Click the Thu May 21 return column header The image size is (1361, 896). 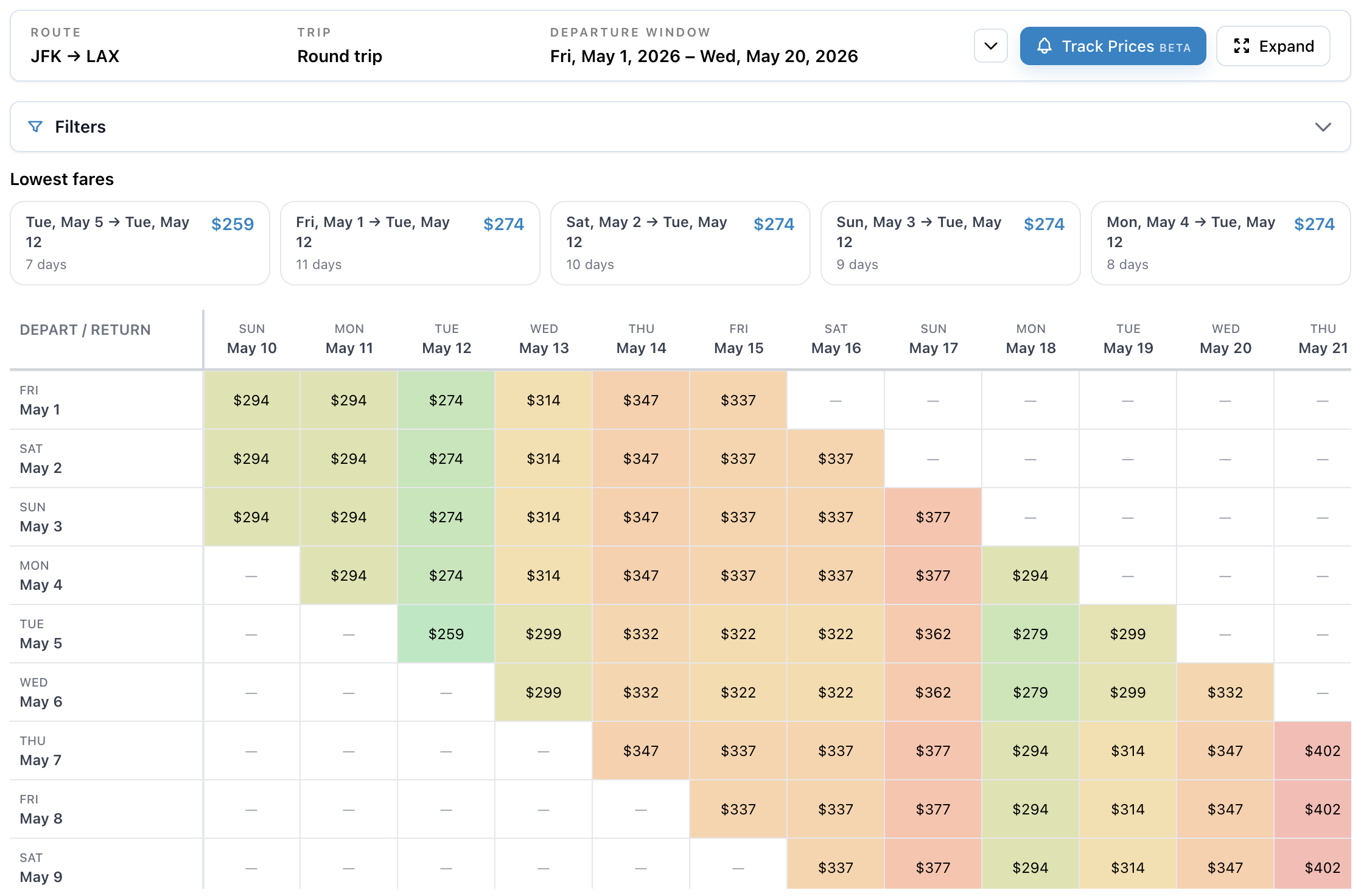click(1313, 339)
